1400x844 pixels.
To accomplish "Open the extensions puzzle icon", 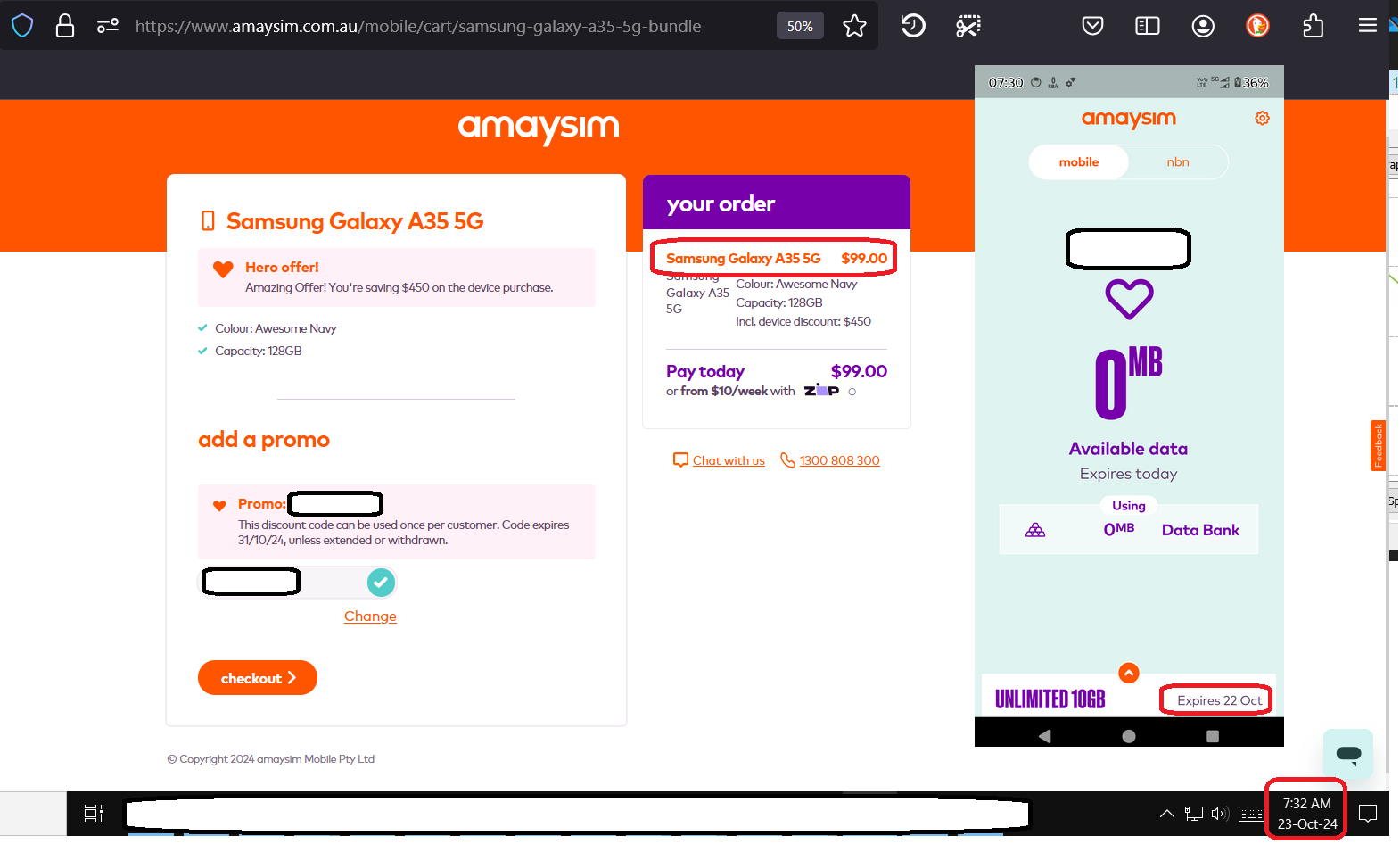I will (x=1313, y=26).
